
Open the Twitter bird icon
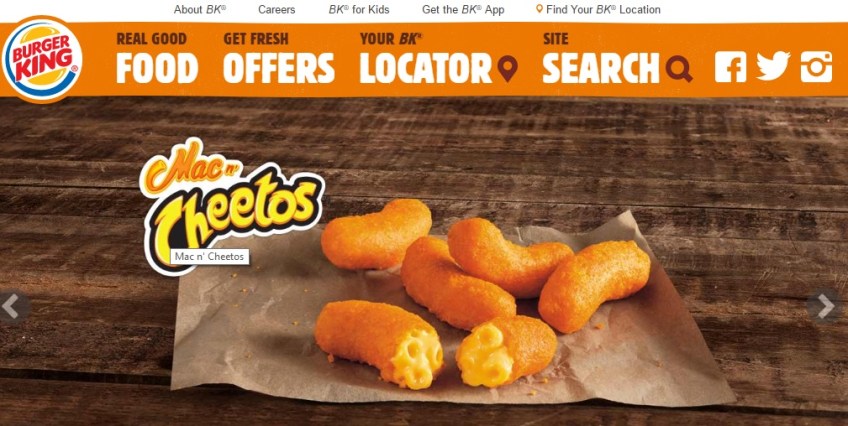pos(773,66)
